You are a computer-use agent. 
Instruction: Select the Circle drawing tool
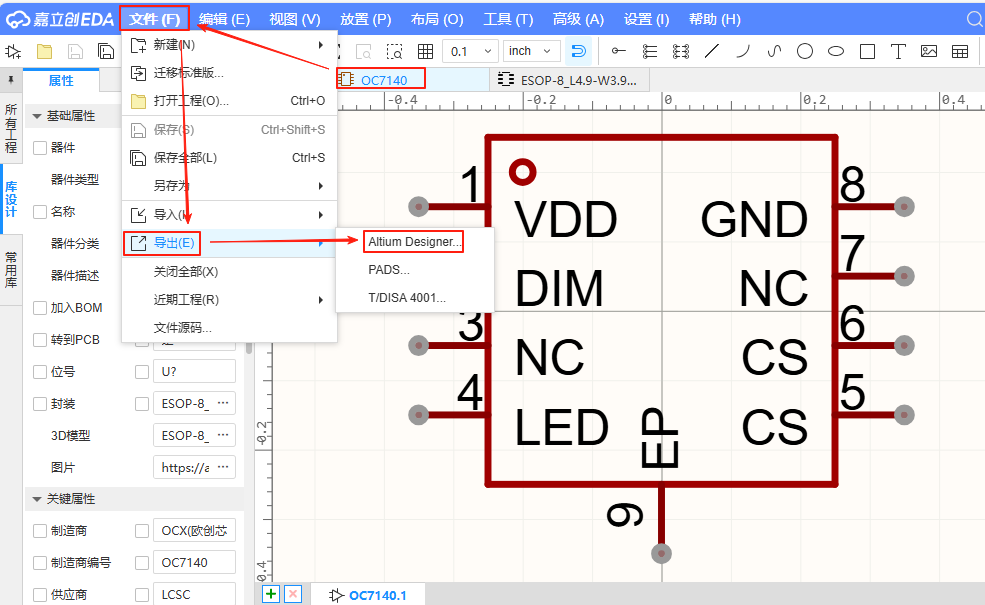click(806, 50)
